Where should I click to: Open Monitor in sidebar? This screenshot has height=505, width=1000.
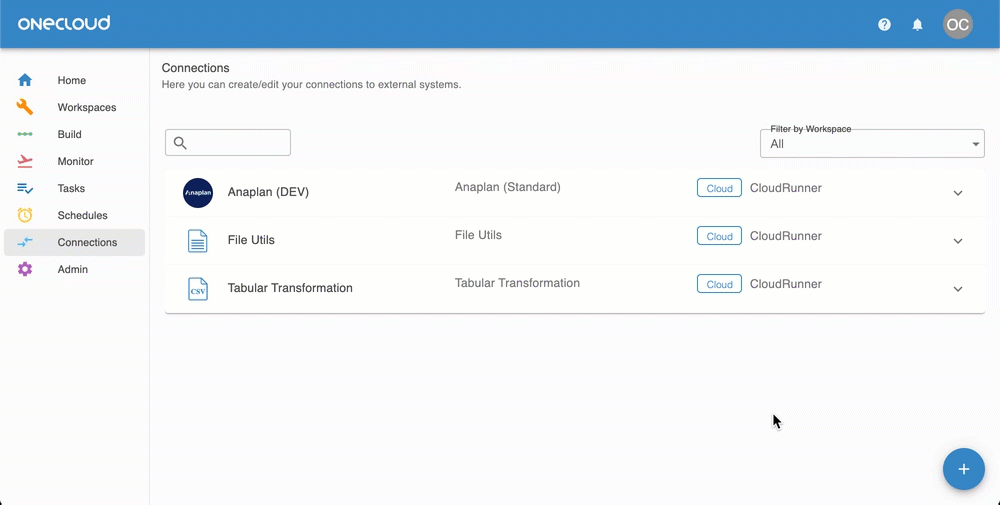pyautogui.click(x=74, y=161)
